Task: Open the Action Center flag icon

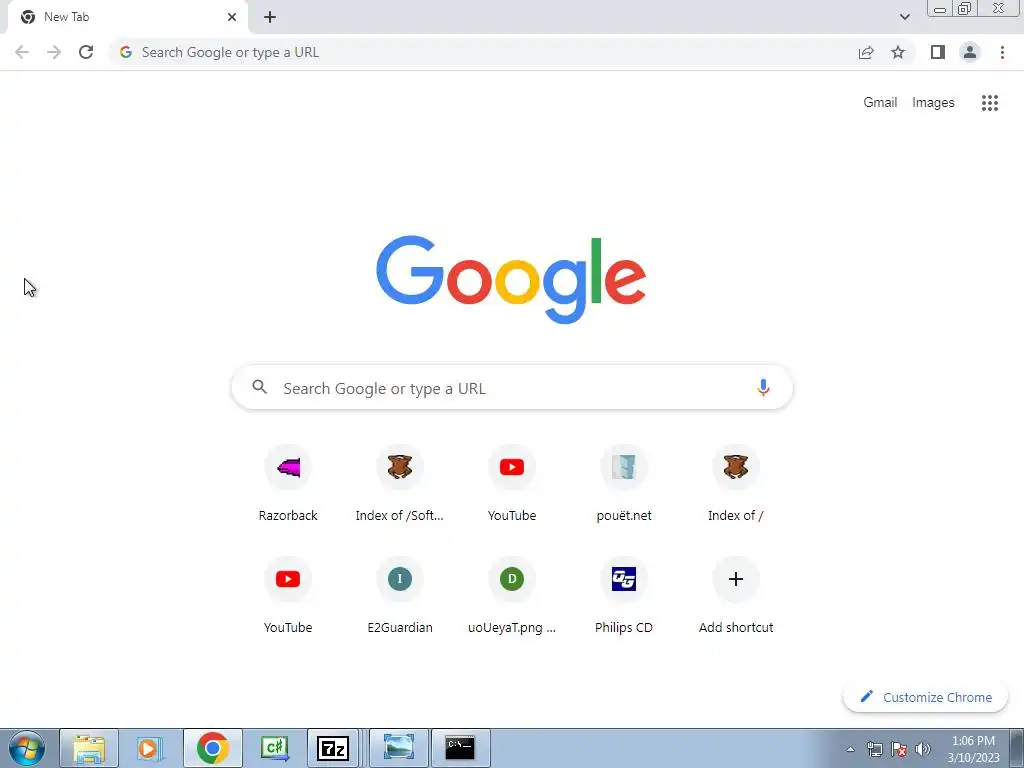Action: tap(899, 749)
